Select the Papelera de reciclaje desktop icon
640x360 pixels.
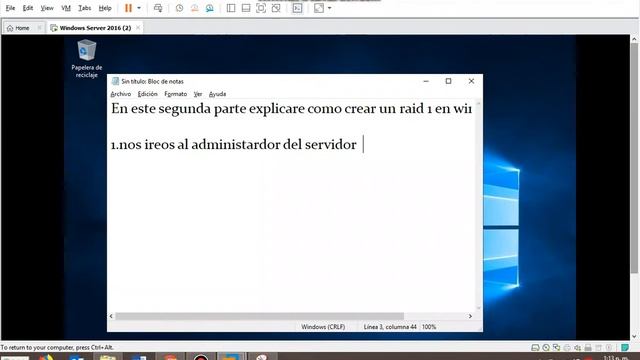pos(87,58)
